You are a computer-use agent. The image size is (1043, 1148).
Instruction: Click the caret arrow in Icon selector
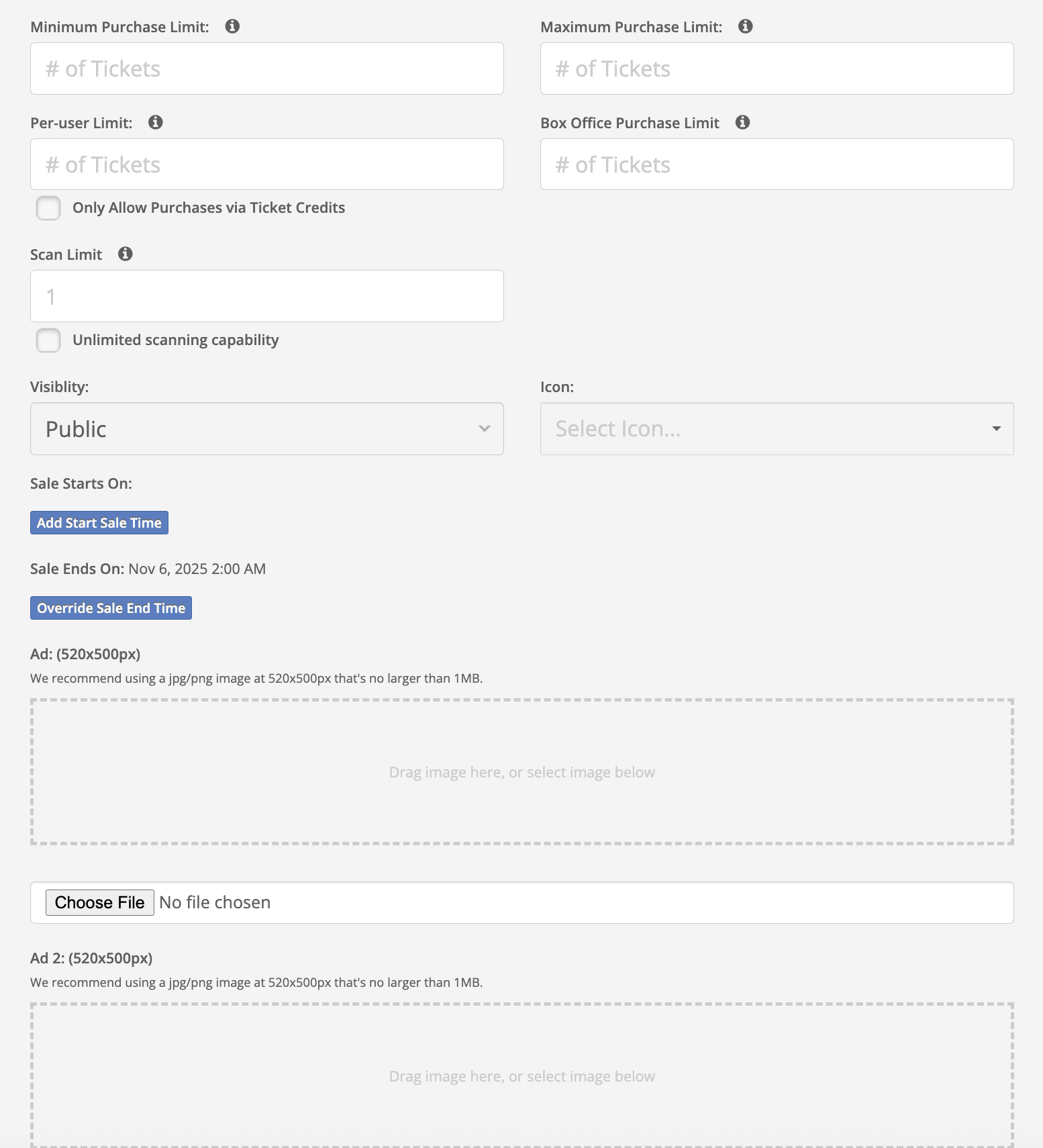[x=996, y=429]
